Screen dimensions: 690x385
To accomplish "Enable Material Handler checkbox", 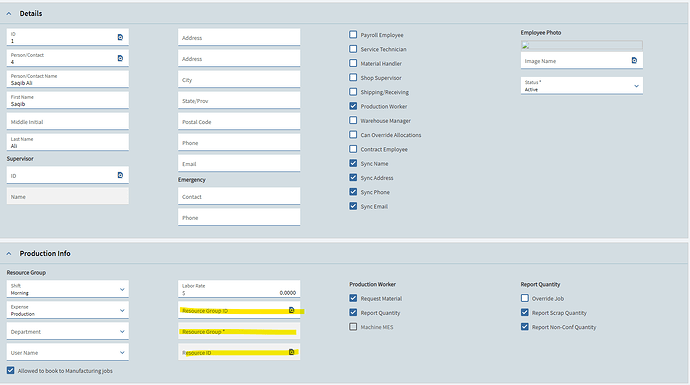I will click(353, 63).
